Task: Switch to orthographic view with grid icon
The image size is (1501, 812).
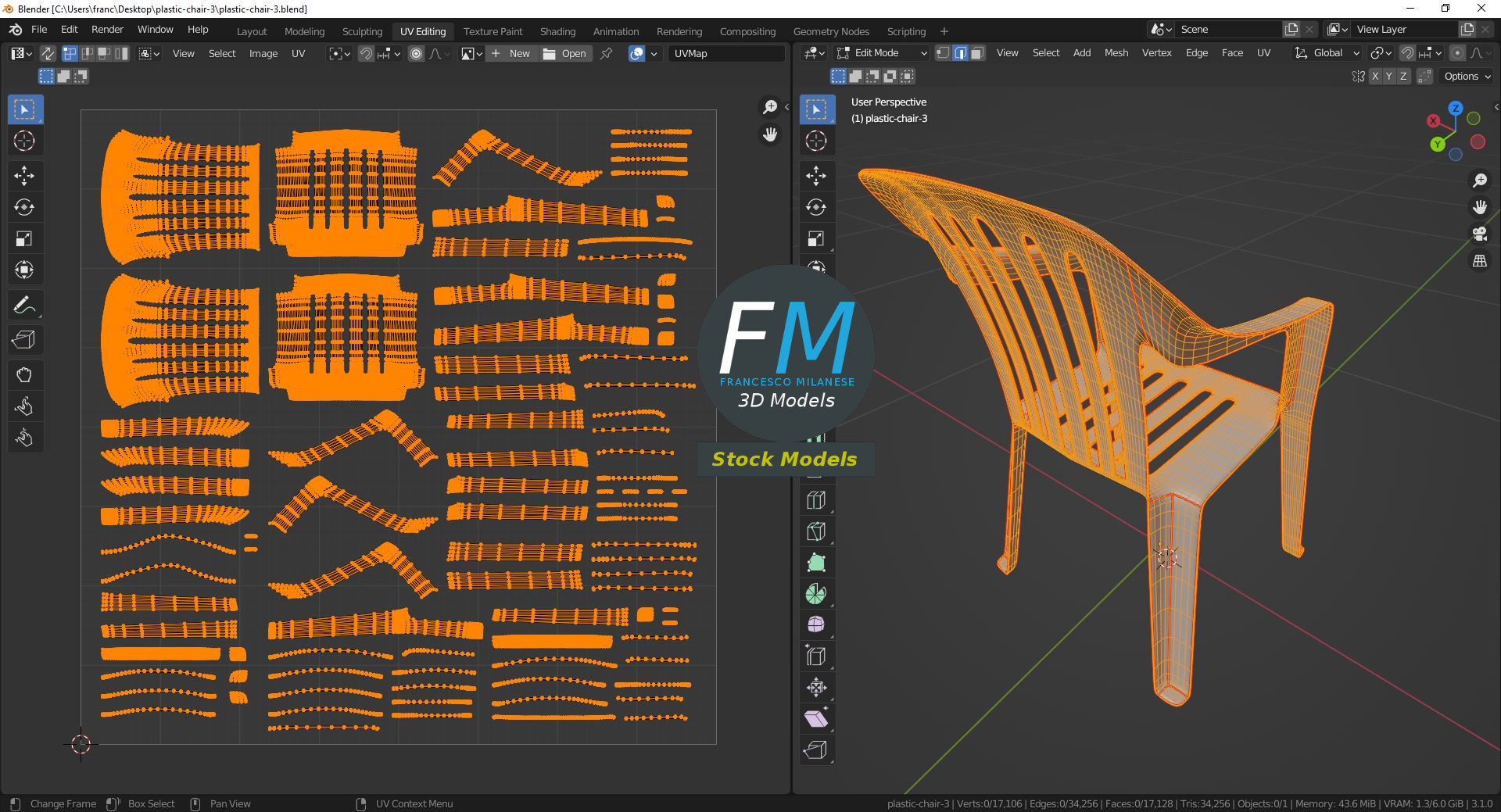Action: [x=1479, y=262]
